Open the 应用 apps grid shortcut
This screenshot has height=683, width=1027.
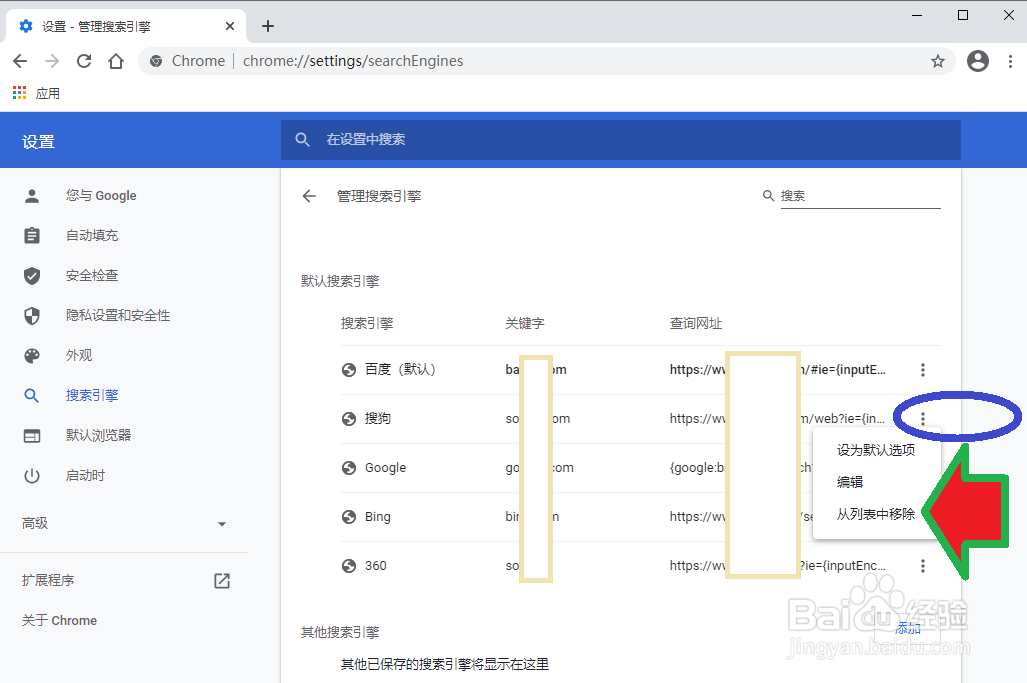(36, 94)
